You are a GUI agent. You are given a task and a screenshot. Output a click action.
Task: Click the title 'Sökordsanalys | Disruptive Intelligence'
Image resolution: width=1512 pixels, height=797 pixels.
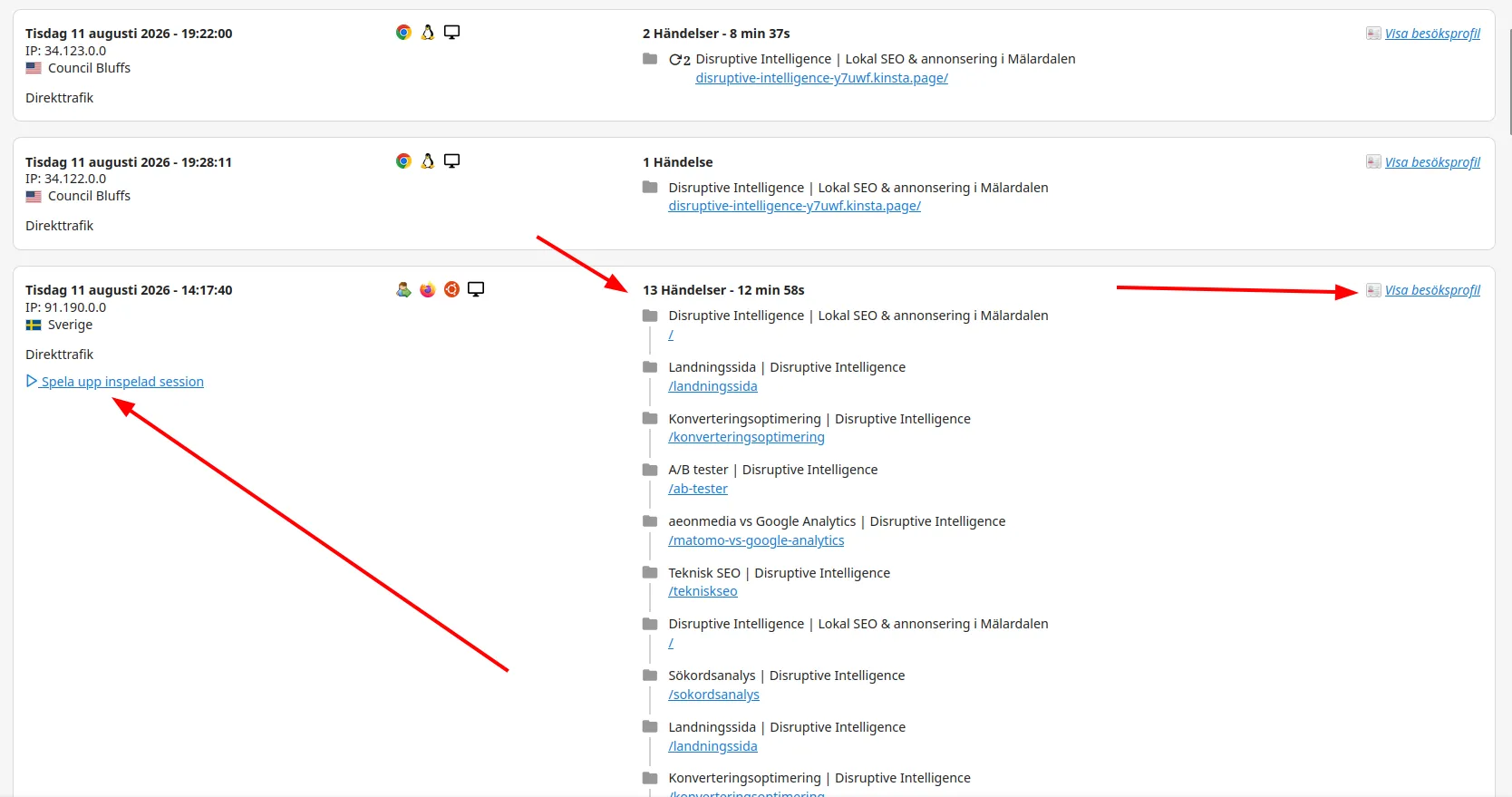click(x=786, y=676)
